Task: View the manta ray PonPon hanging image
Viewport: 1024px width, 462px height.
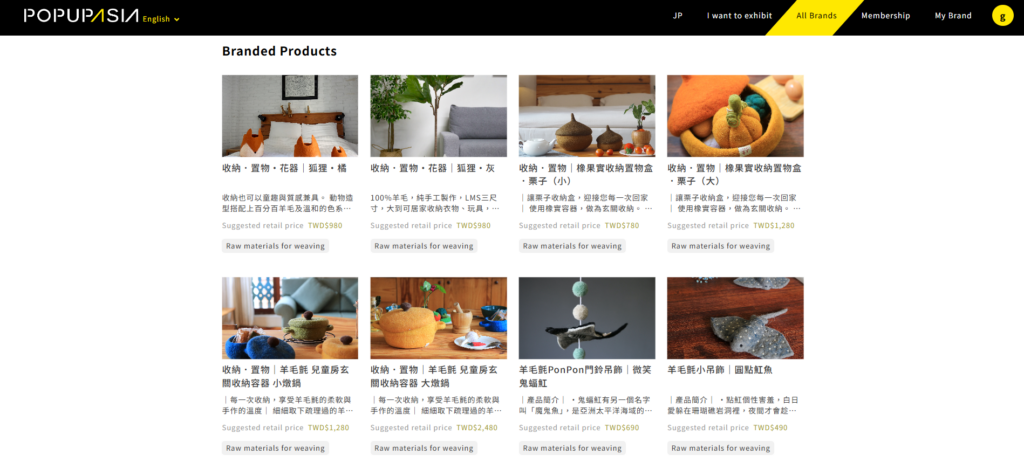Action: pos(586,318)
